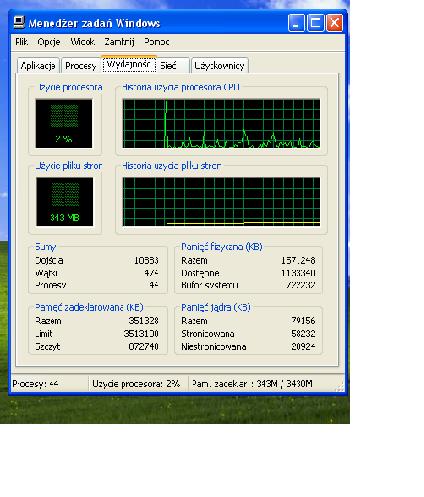424x497 pixels.
Task: Close the Menedżer zadań window
Action: click(x=334, y=23)
